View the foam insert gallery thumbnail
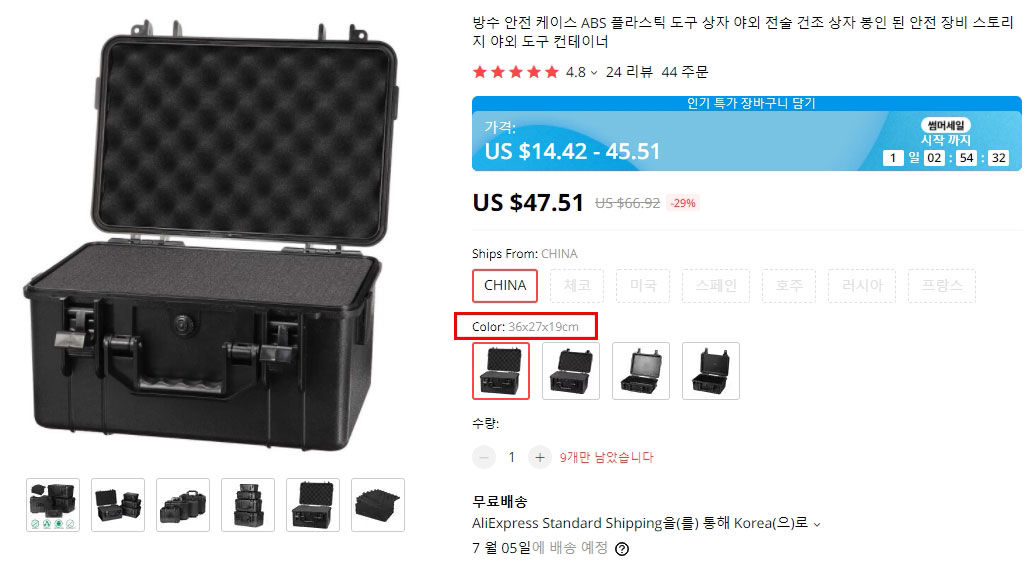The height and width of the screenshot is (564, 1033). tap(378, 505)
